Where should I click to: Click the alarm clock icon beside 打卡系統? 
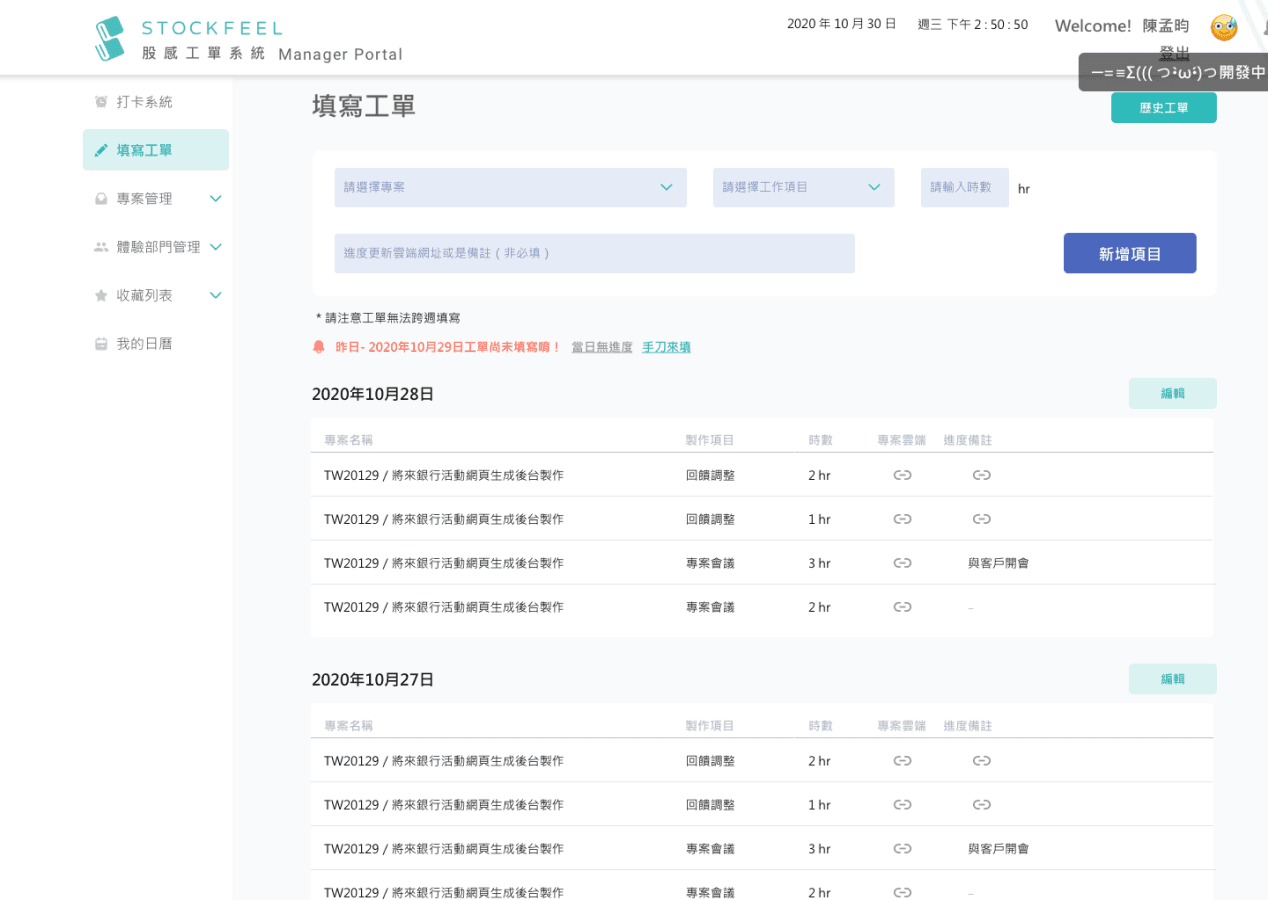point(101,102)
